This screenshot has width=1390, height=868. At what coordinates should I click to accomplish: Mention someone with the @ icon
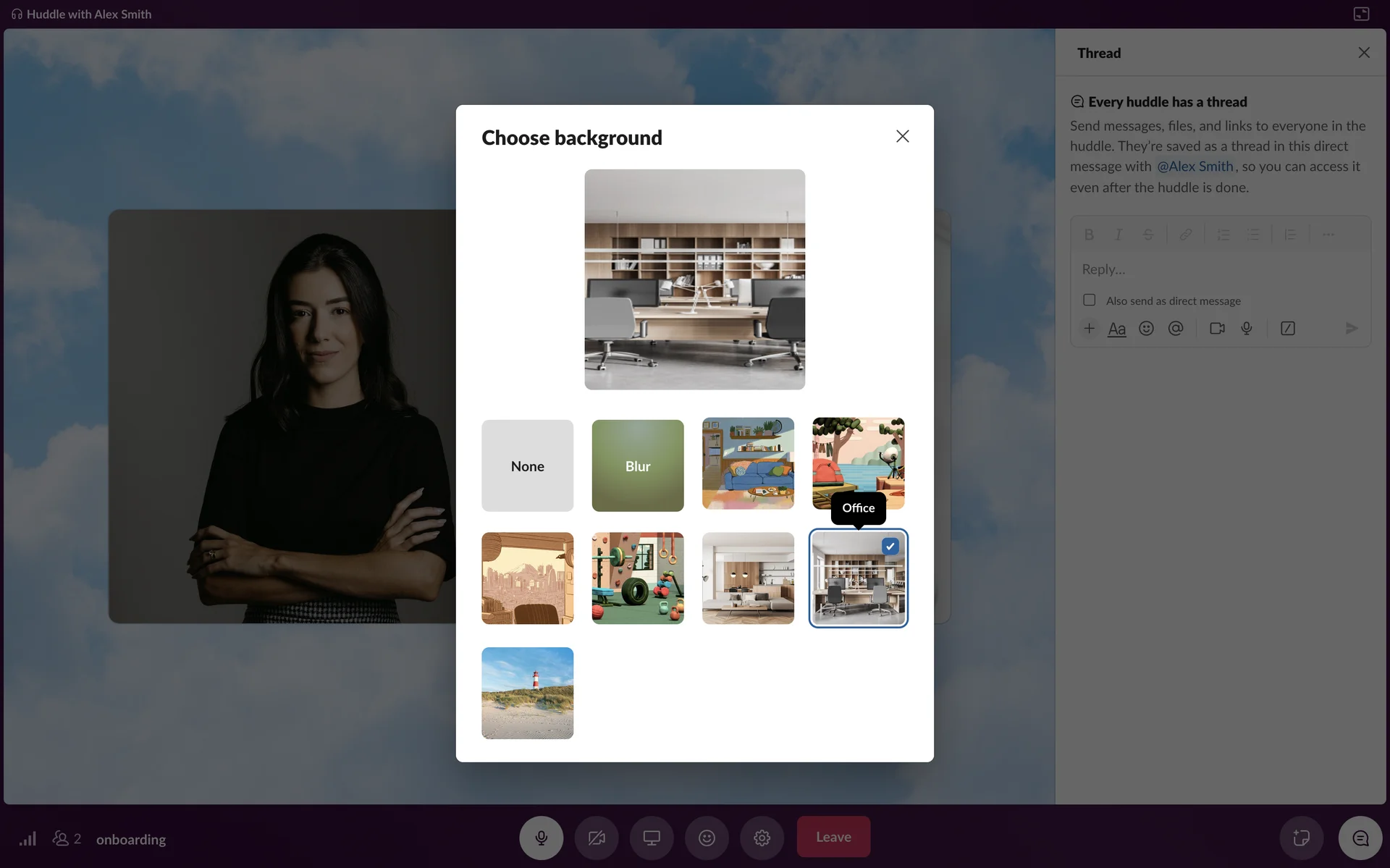point(1176,329)
